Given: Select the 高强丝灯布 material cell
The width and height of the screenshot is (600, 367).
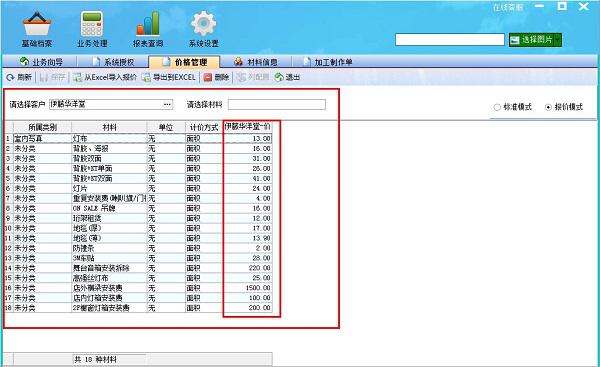Looking at the screenshot, I should 109,278.
